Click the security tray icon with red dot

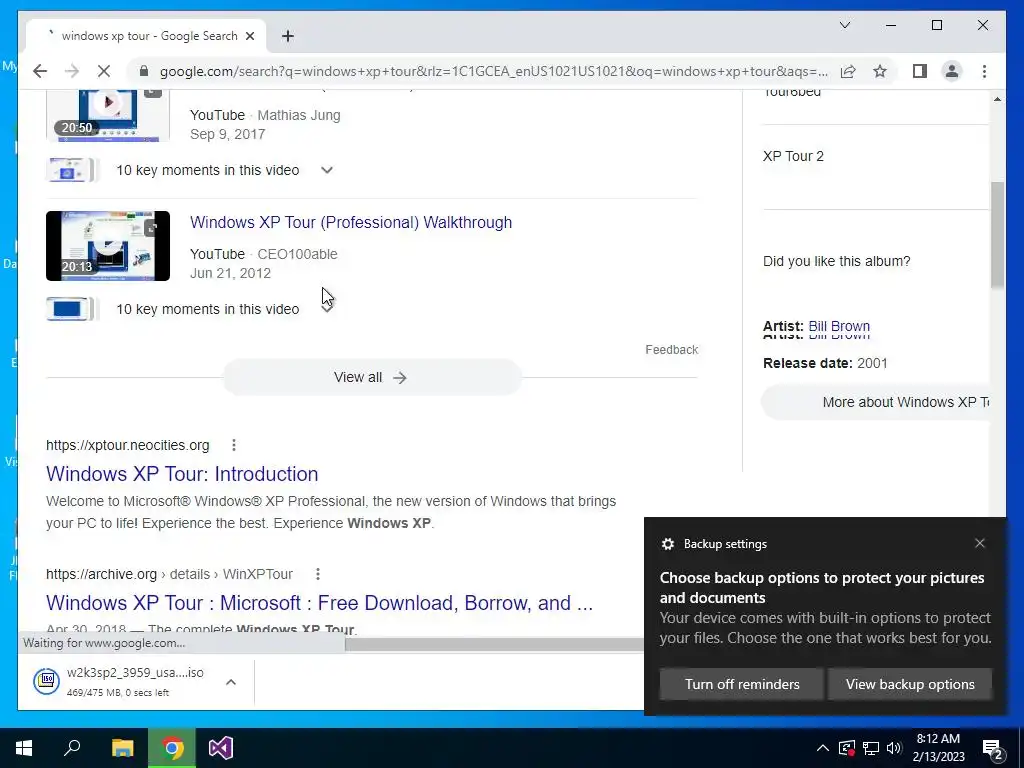[846, 748]
